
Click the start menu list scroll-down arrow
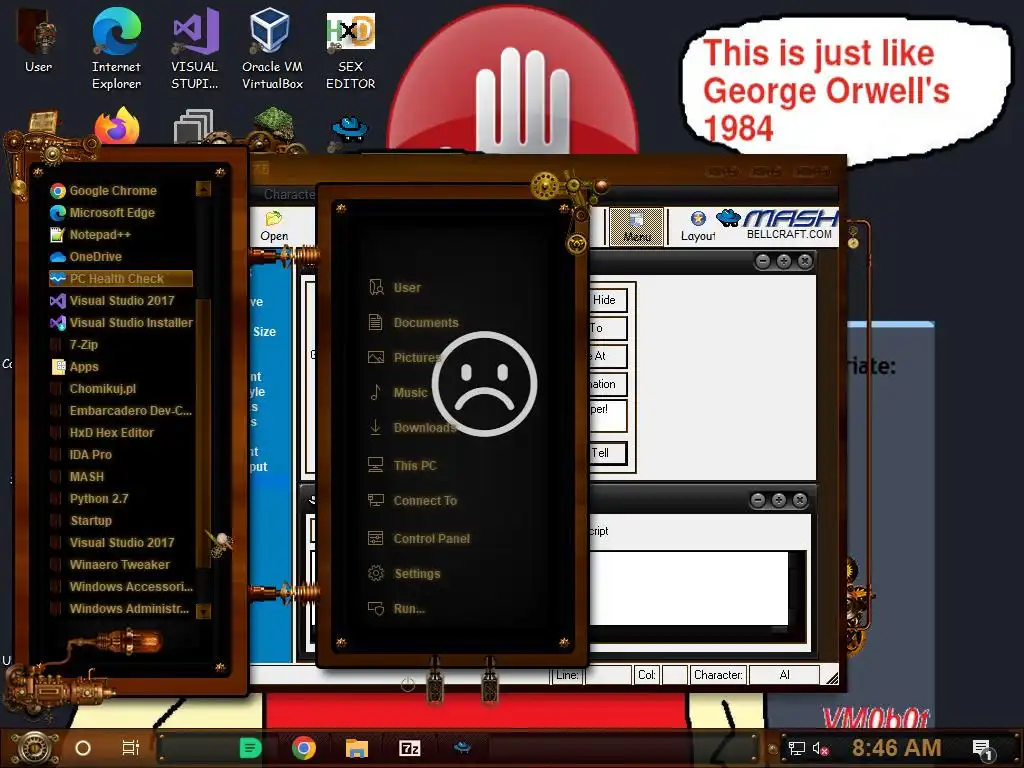[x=203, y=611]
